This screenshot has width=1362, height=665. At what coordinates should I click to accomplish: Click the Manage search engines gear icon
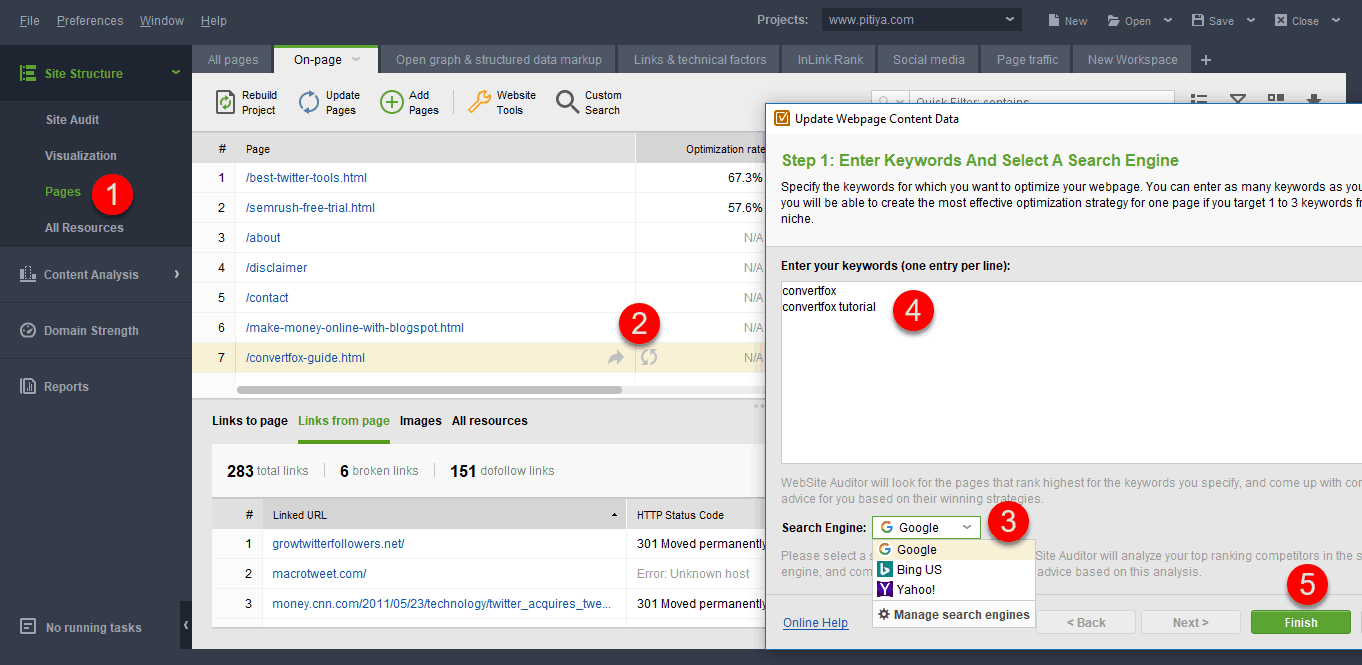coord(884,614)
